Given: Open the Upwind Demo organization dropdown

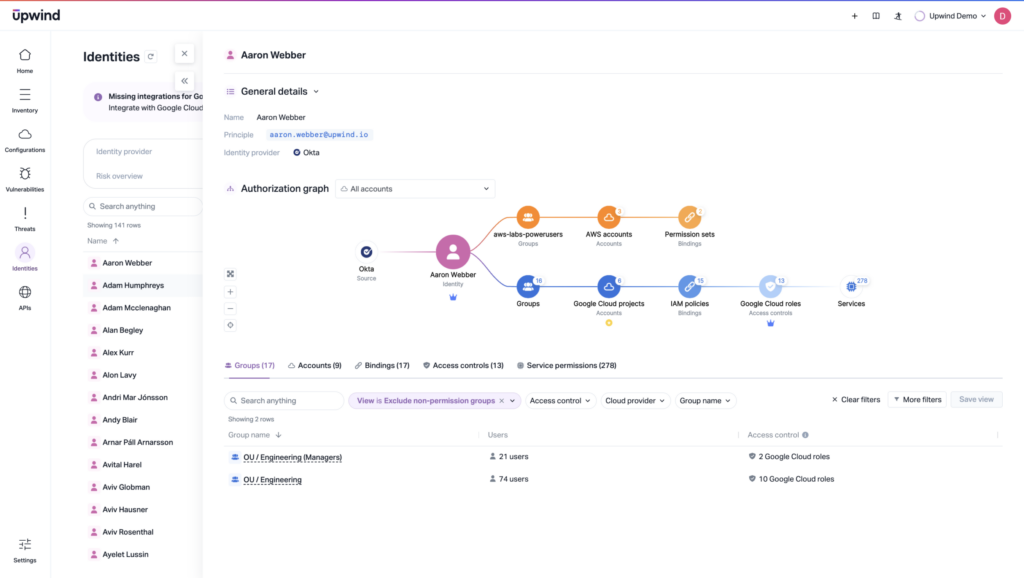Looking at the screenshot, I should coord(950,16).
